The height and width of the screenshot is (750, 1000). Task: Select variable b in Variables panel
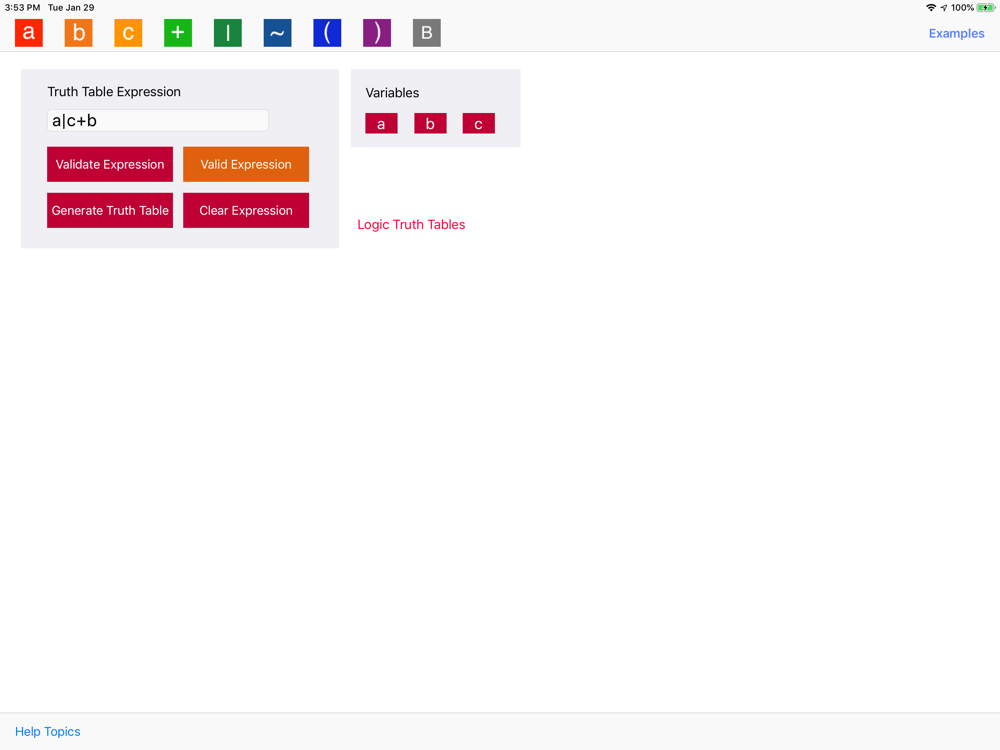(430, 123)
